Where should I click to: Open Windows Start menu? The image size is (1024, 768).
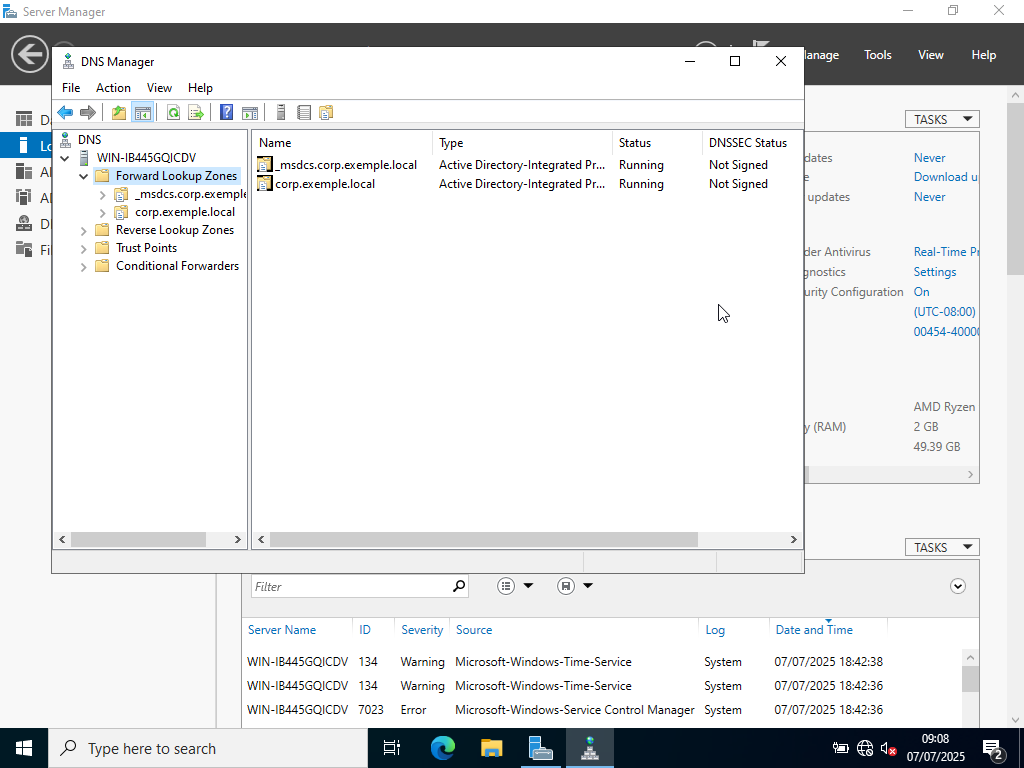[24, 748]
